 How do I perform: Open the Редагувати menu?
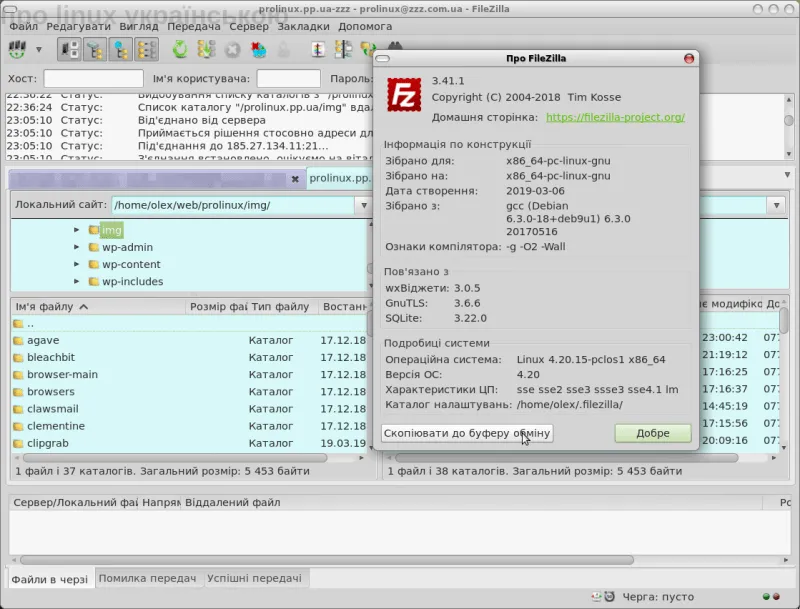click(x=79, y=27)
